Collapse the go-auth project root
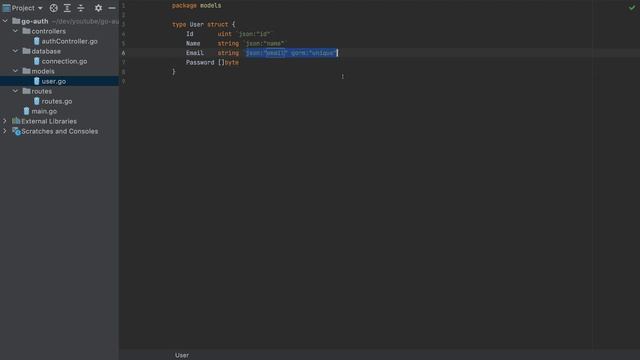Viewport: 640px width, 360px height. coord(5,21)
